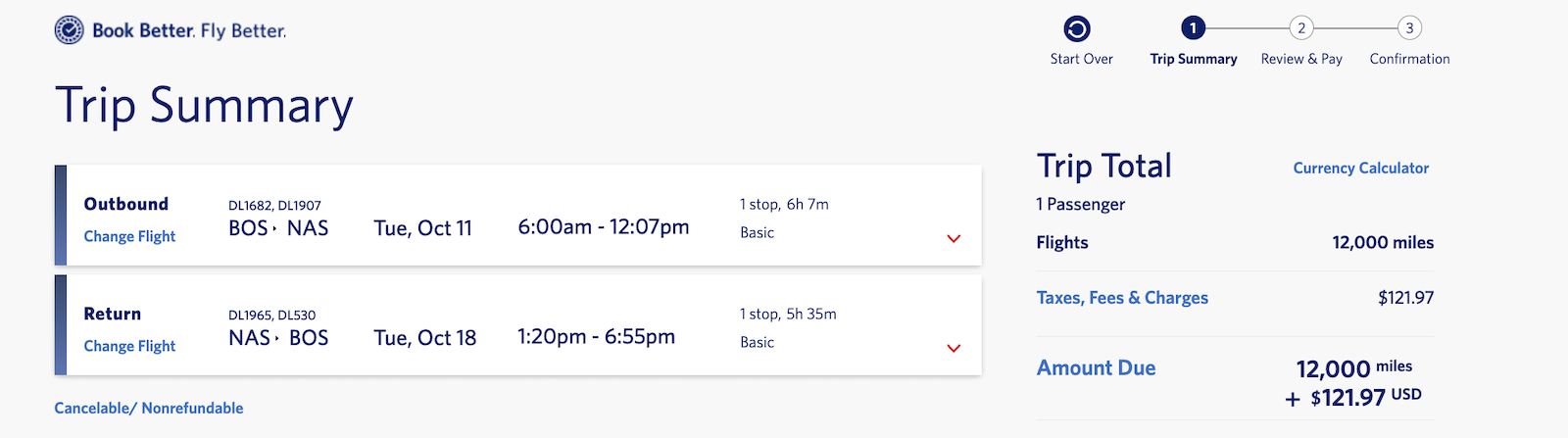The width and height of the screenshot is (1568, 438).
Task: Select step 1 Trip Summary circle
Action: pos(1193,28)
